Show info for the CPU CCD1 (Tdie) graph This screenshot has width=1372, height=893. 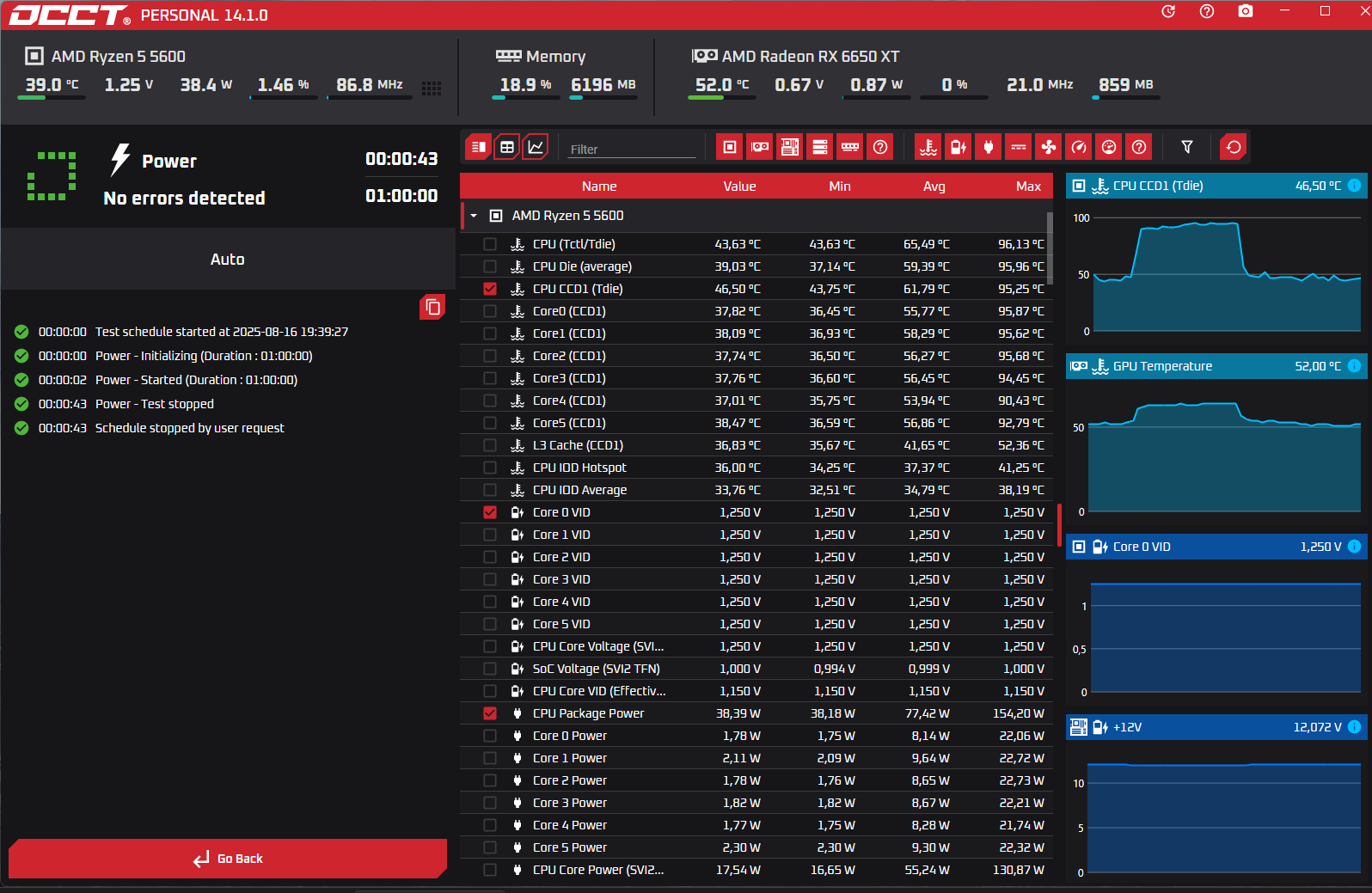point(1354,186)
